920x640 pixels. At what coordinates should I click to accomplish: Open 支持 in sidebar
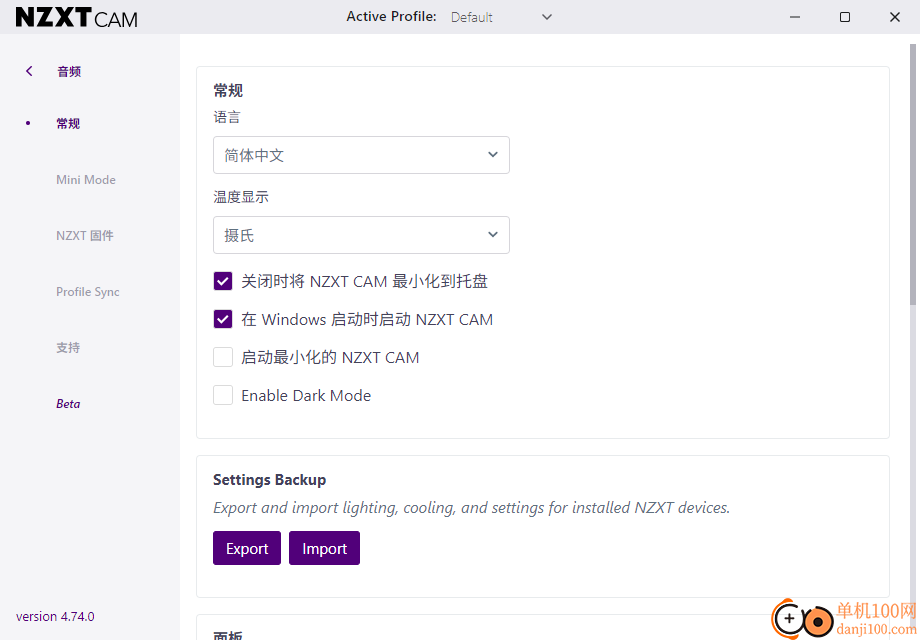(68, 348)
